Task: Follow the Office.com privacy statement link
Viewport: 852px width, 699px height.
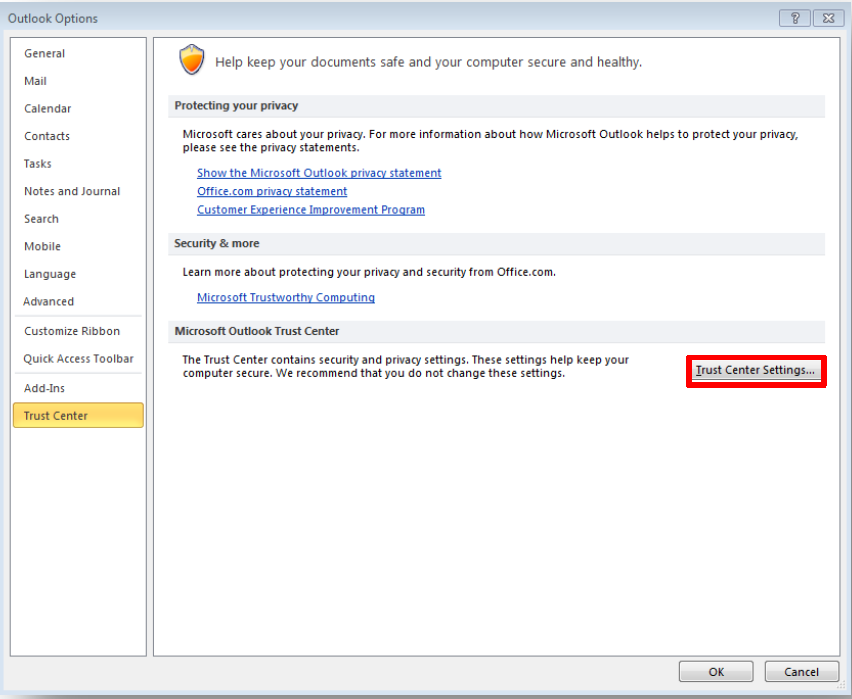Action: pyautogui.click(x=272, y=191)
